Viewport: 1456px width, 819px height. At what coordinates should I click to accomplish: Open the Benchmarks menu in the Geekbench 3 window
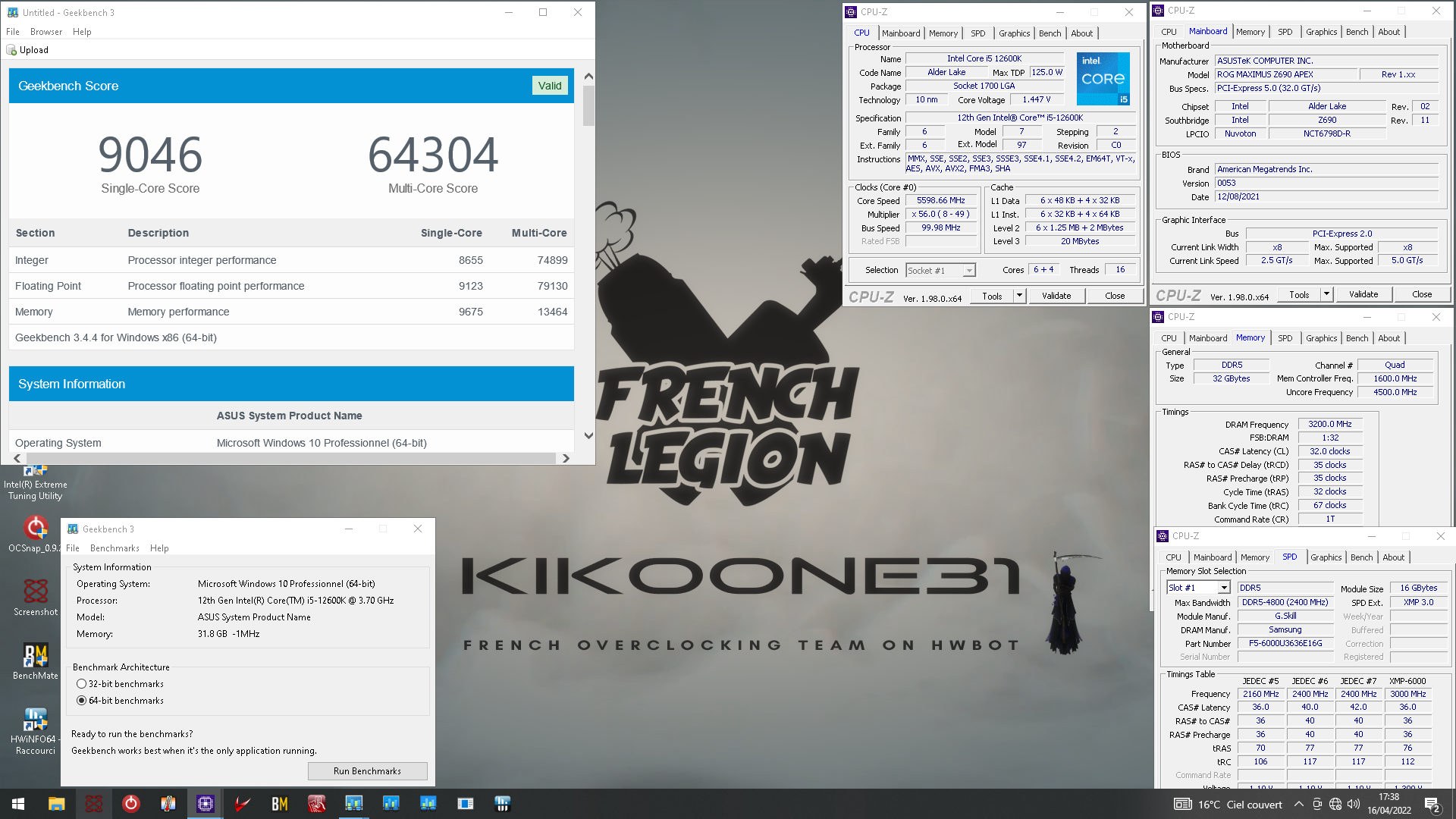[115, 548]
